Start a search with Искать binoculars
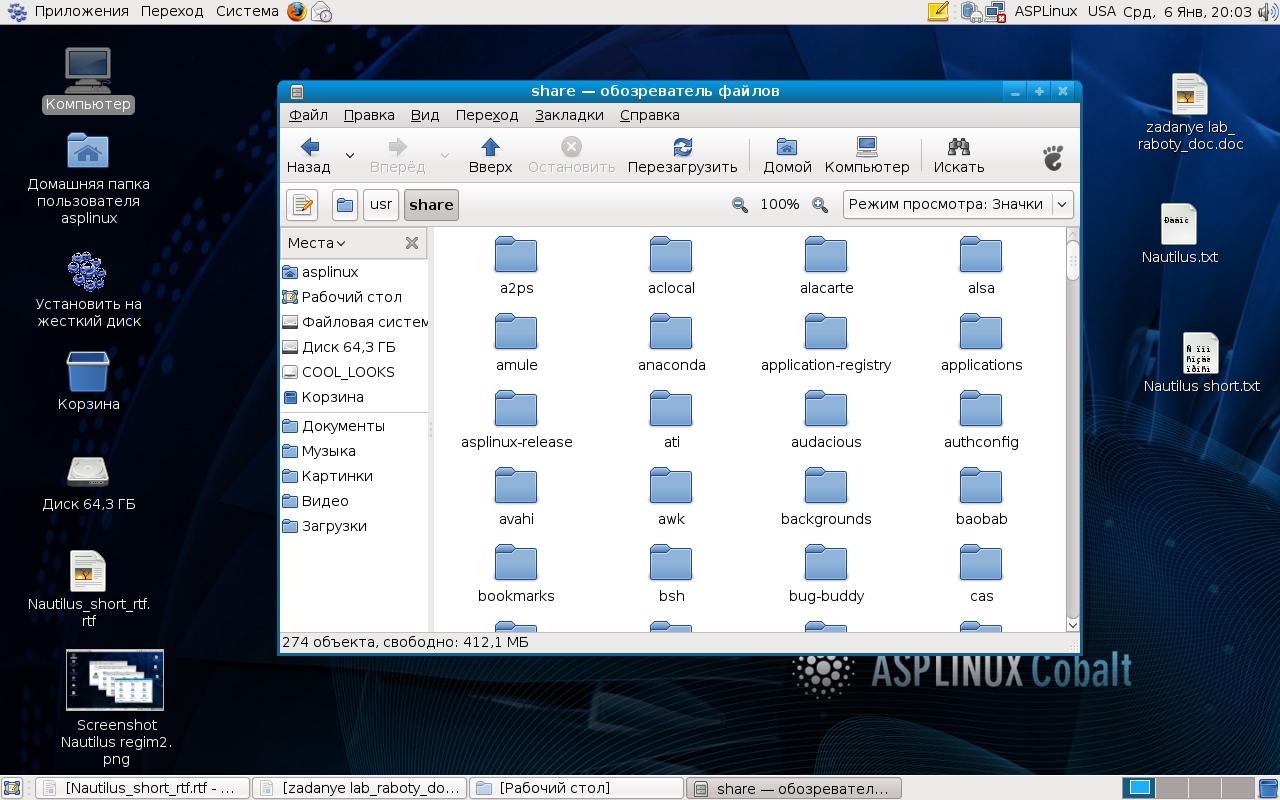Viewport: 1280px width, 800px height. (x=959, y=156)
